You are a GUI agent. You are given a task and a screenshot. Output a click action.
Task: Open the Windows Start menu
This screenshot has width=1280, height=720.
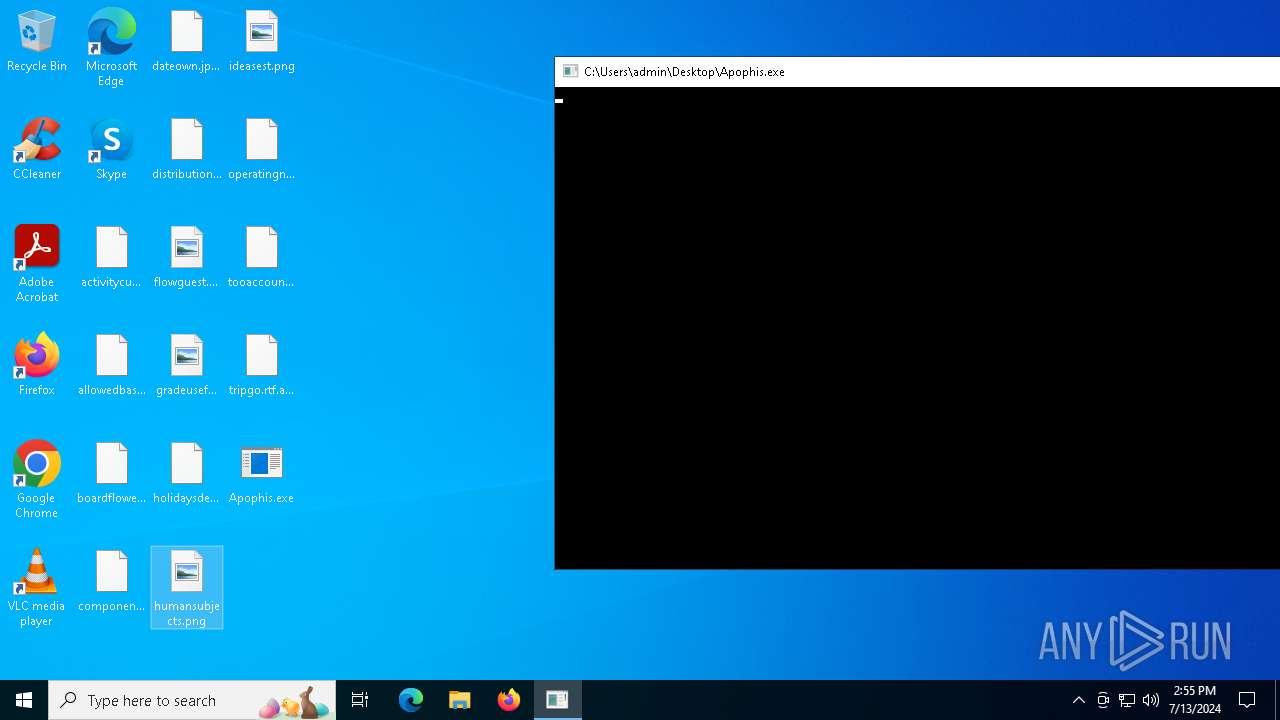coord(24,700)
